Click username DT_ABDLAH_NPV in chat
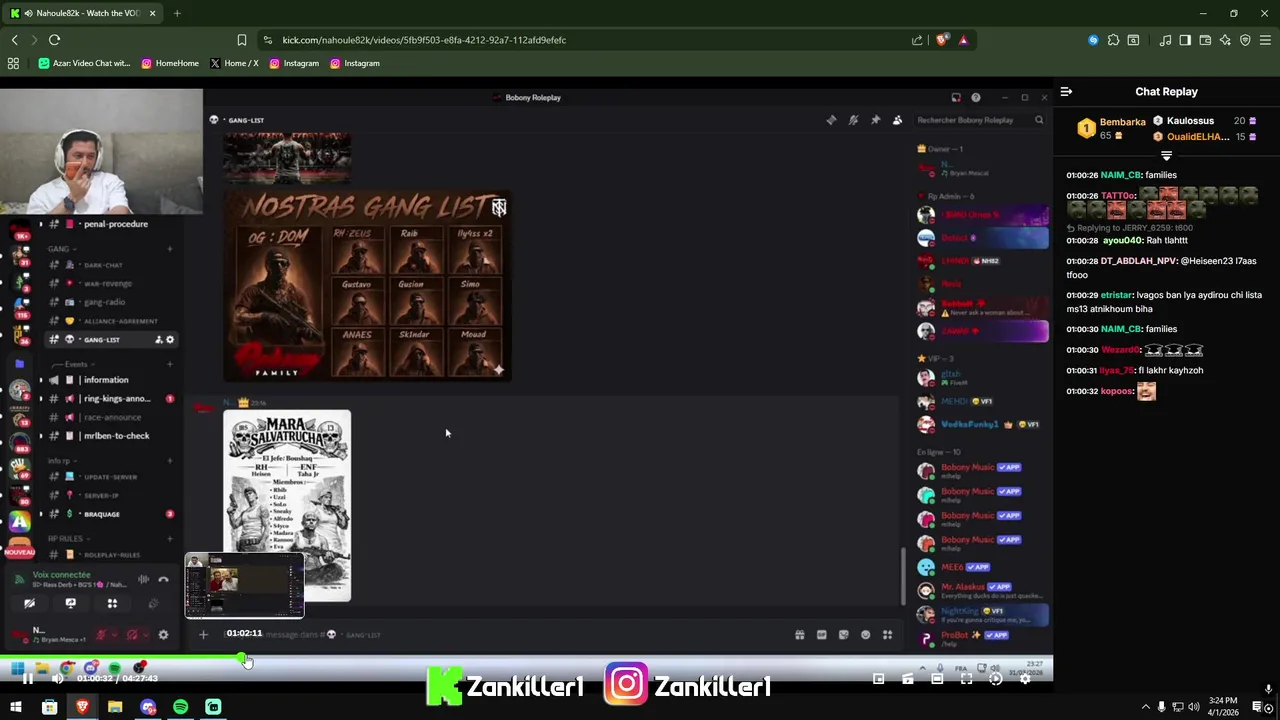Screen dimensions: 1280x720 pyautogui.click(x=1138, y=261)
